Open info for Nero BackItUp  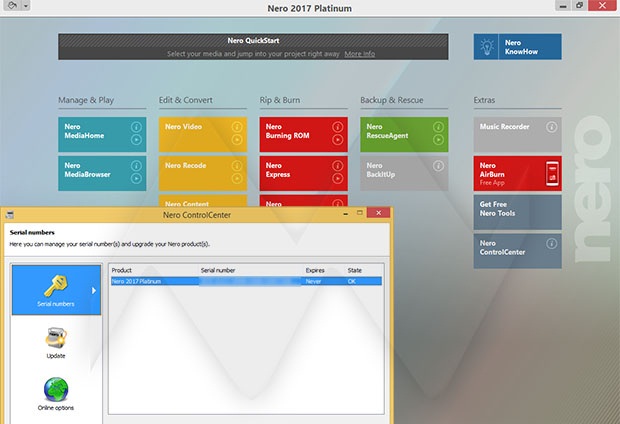point(438,166)
